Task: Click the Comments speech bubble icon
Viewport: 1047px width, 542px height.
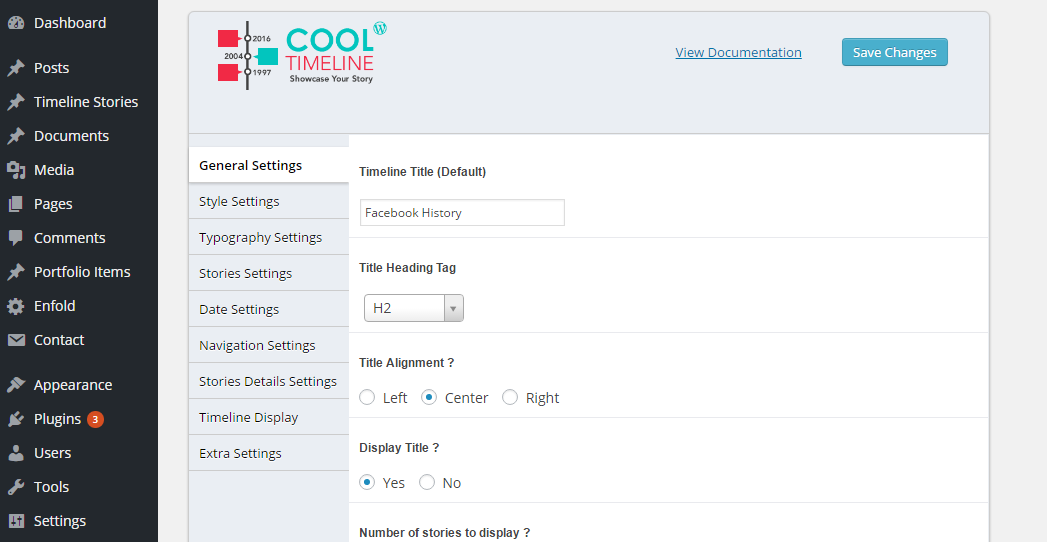Action: pyautogui.click(x=16, y=238)
